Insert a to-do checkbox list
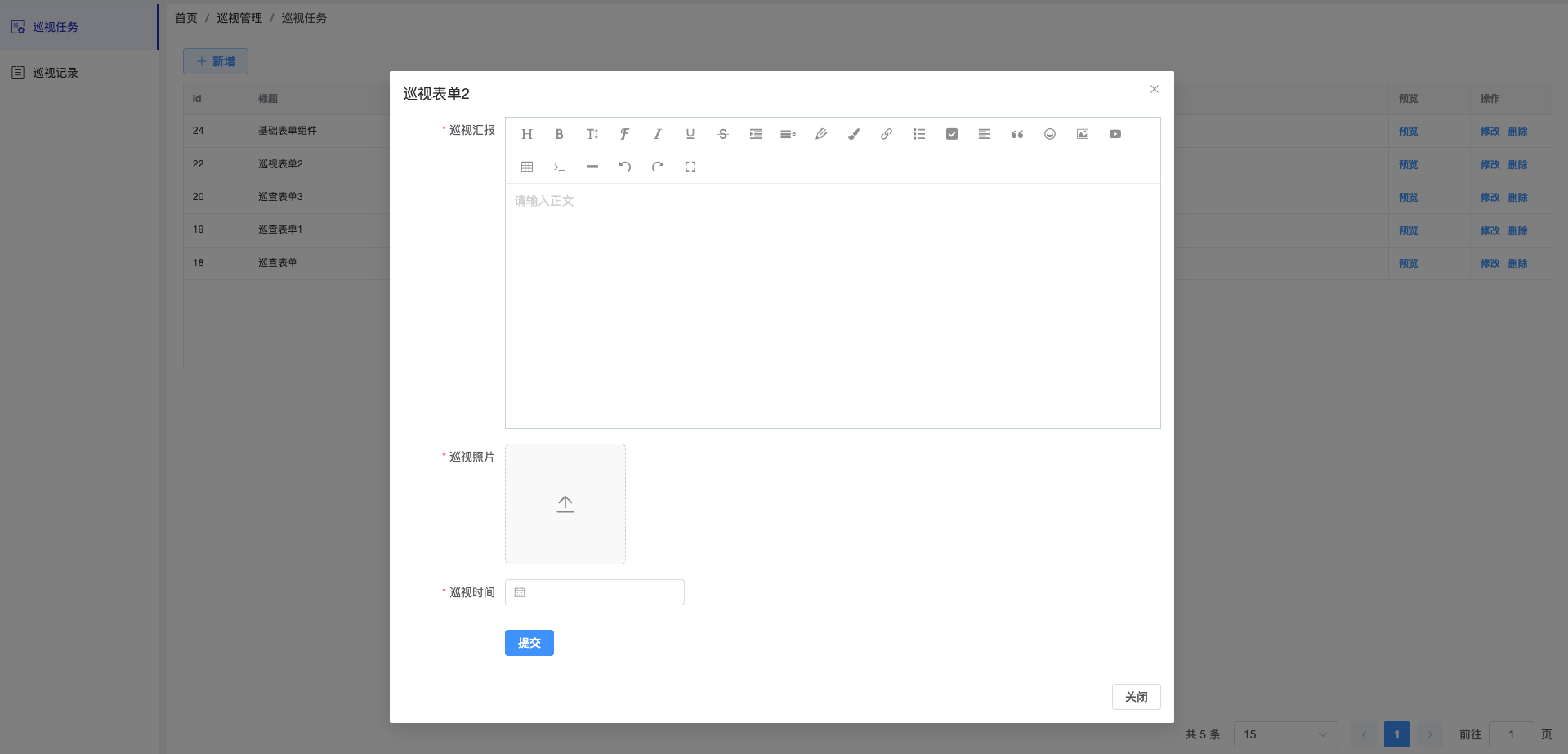Image resolution: width=1568 pixels, height=754 pixels. point(951,134)
